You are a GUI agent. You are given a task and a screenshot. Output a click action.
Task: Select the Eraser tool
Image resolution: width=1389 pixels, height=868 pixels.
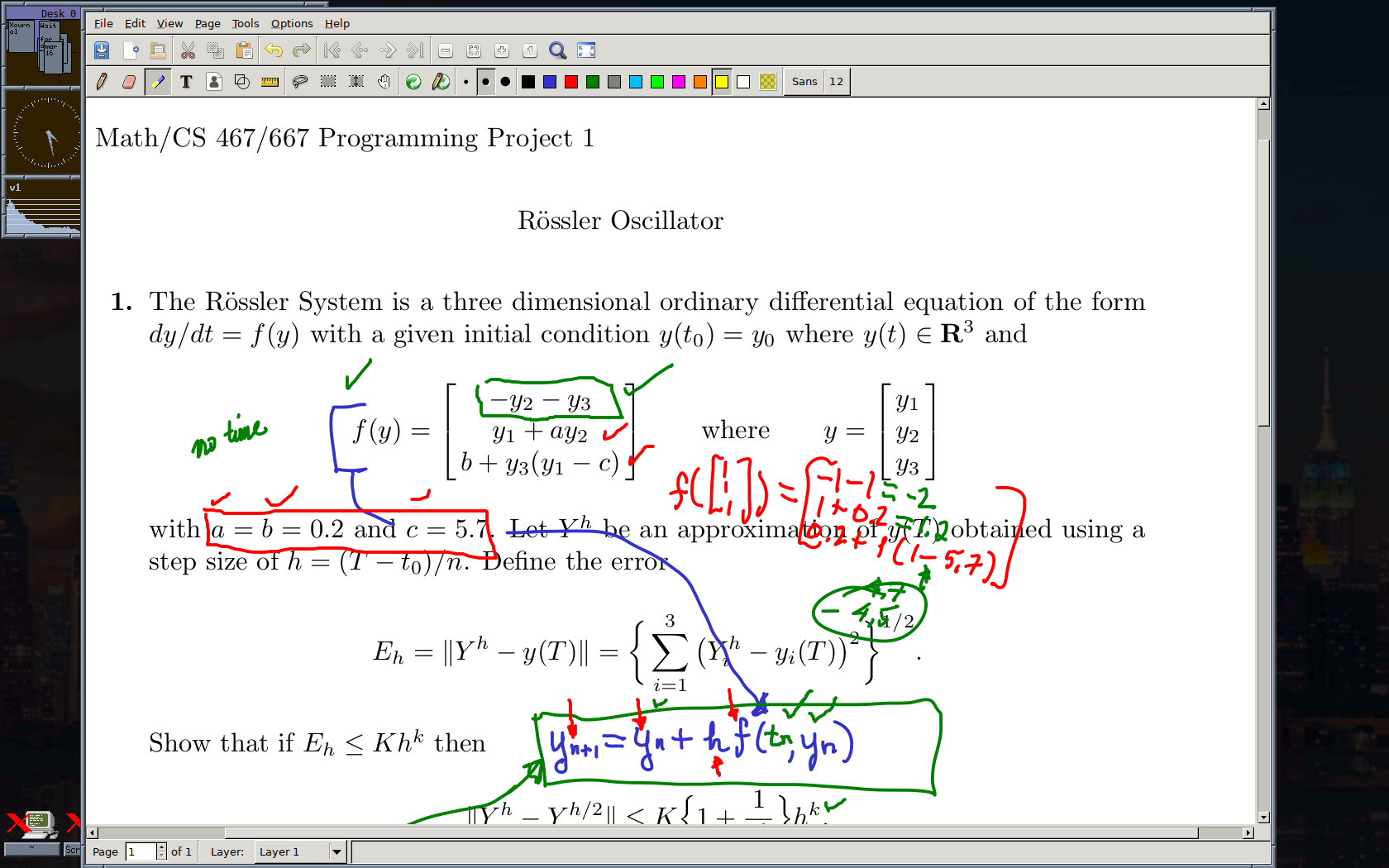coord(129,82)
